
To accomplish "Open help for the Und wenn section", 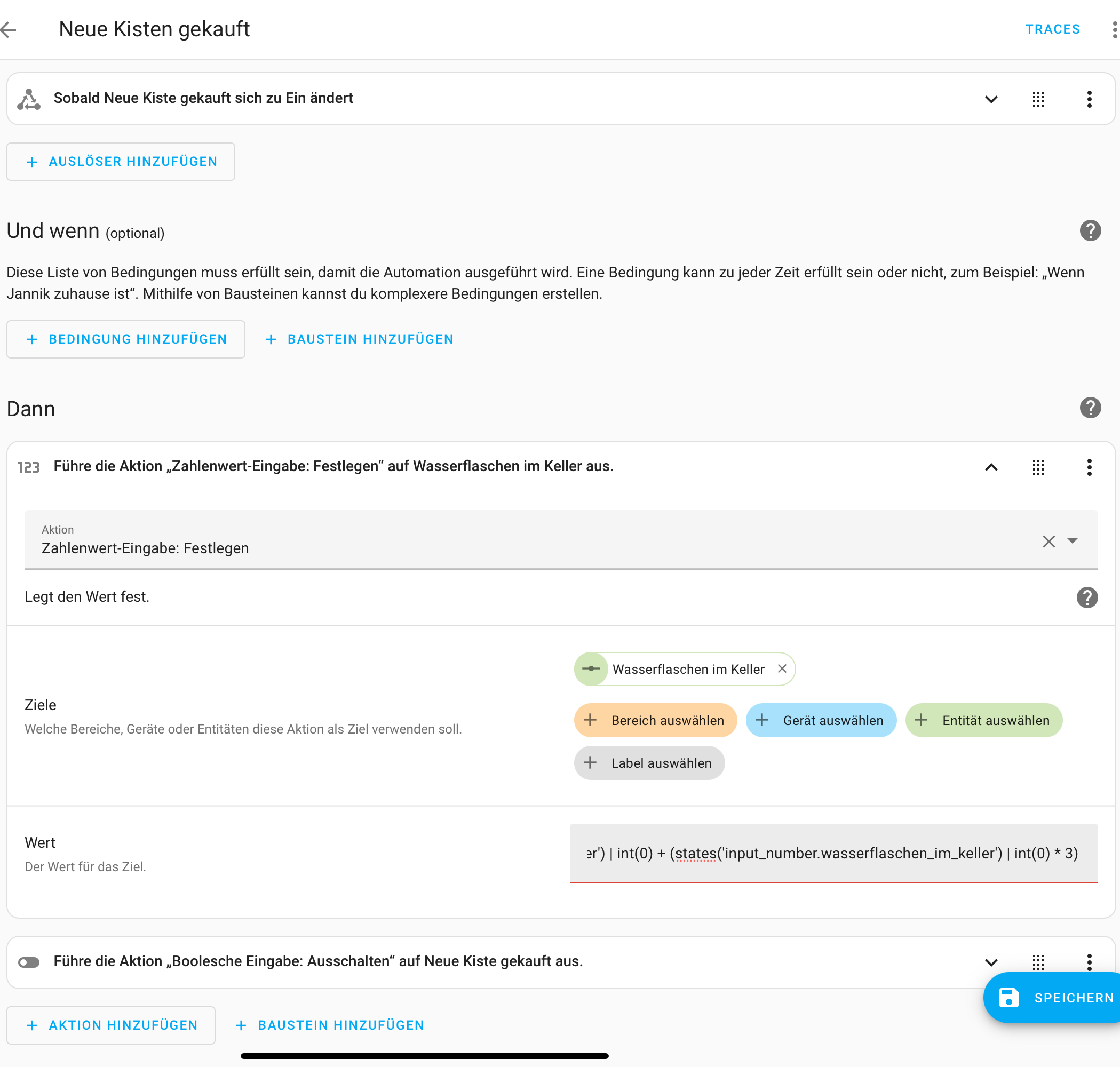I will point(1090,231).
